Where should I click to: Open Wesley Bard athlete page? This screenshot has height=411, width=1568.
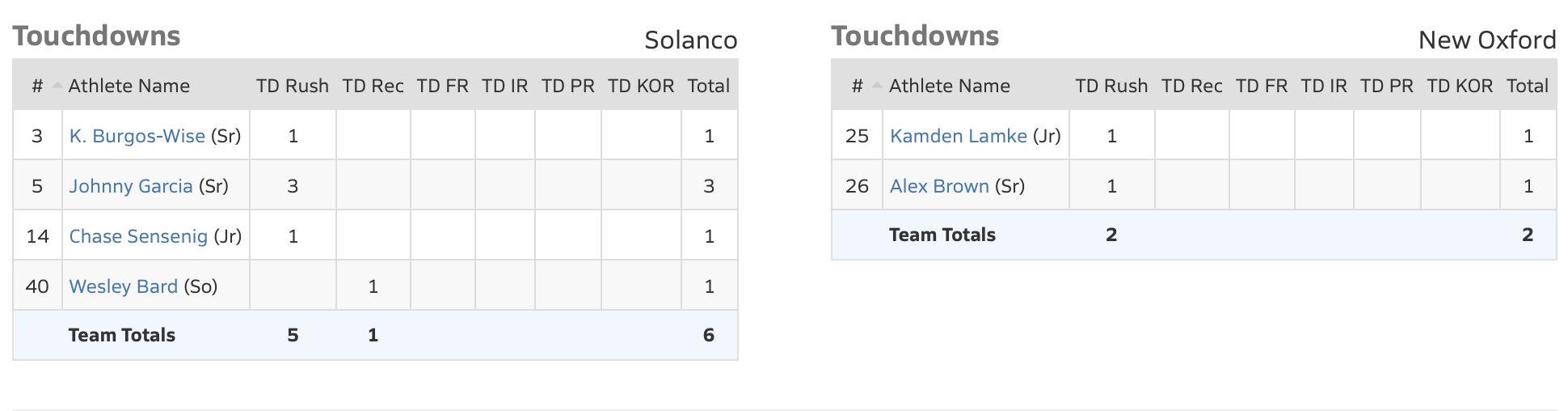coord(123,286)
